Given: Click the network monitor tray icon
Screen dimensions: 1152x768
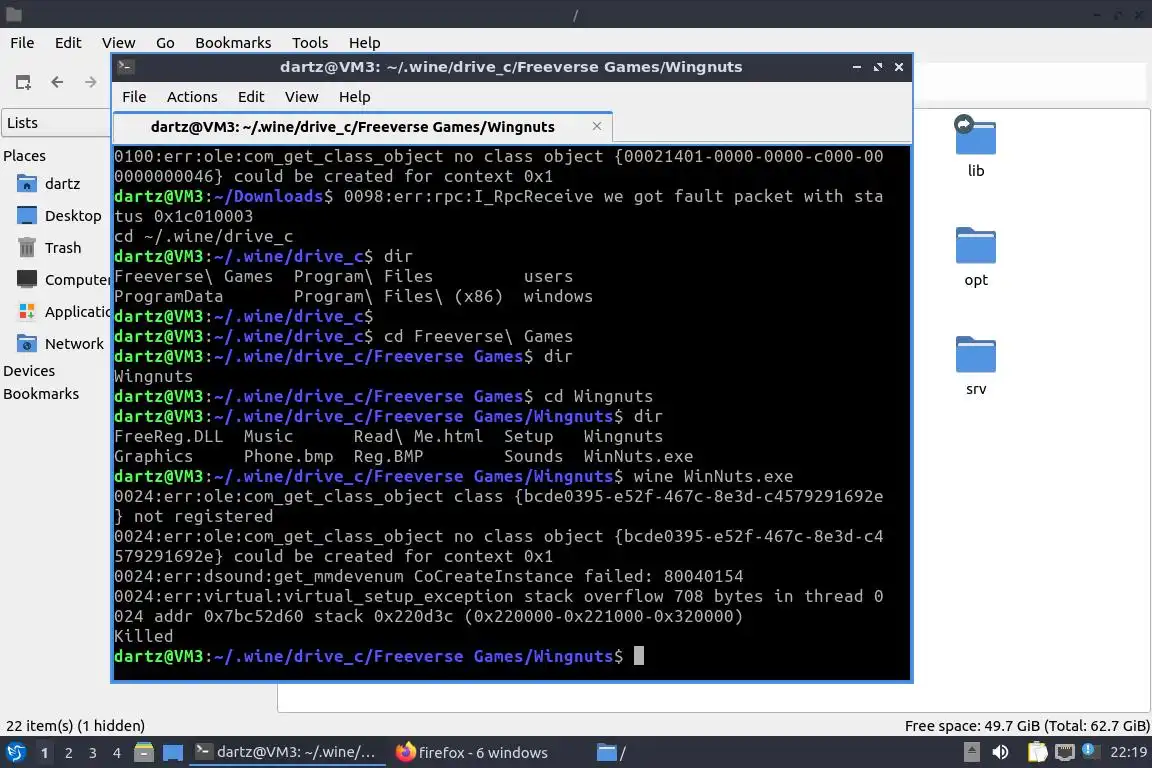Looking at the screenshot, I should [x=1064, y=752].
